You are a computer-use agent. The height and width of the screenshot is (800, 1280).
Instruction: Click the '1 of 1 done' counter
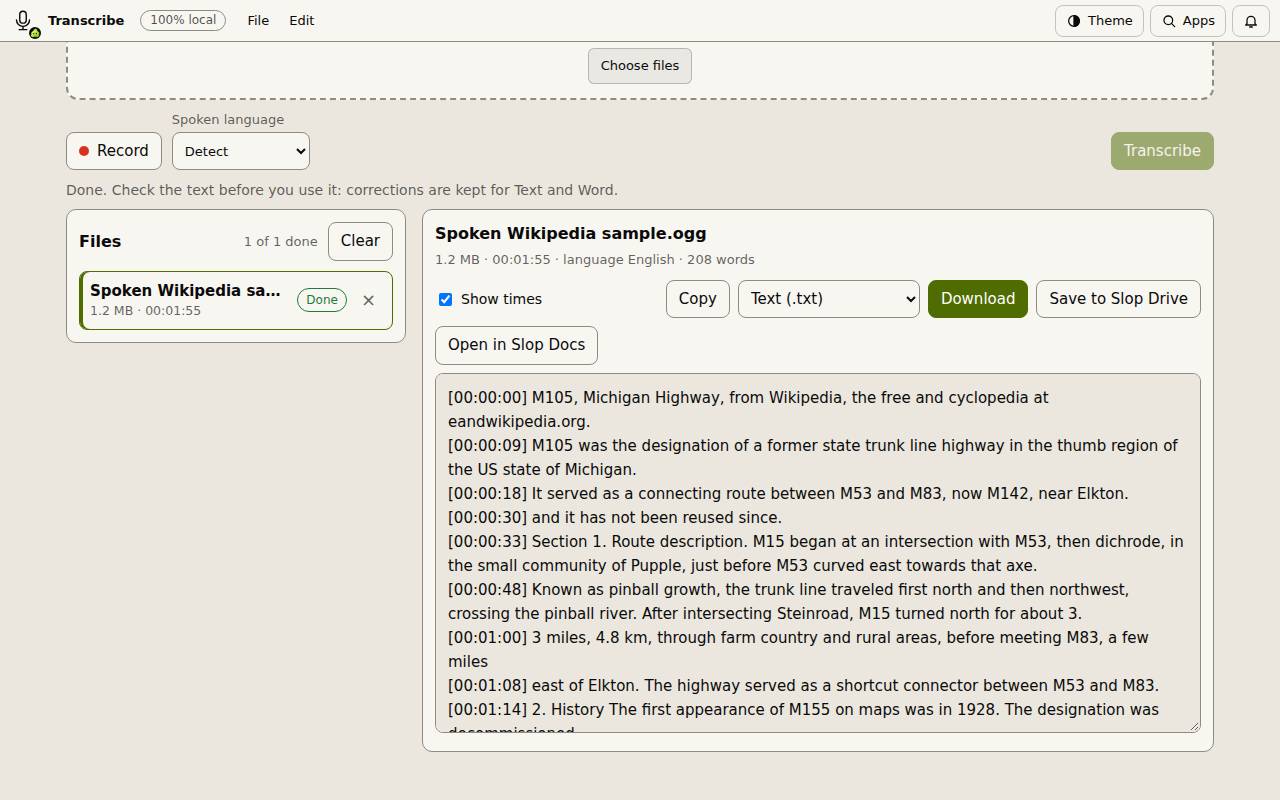pos(281,241)
